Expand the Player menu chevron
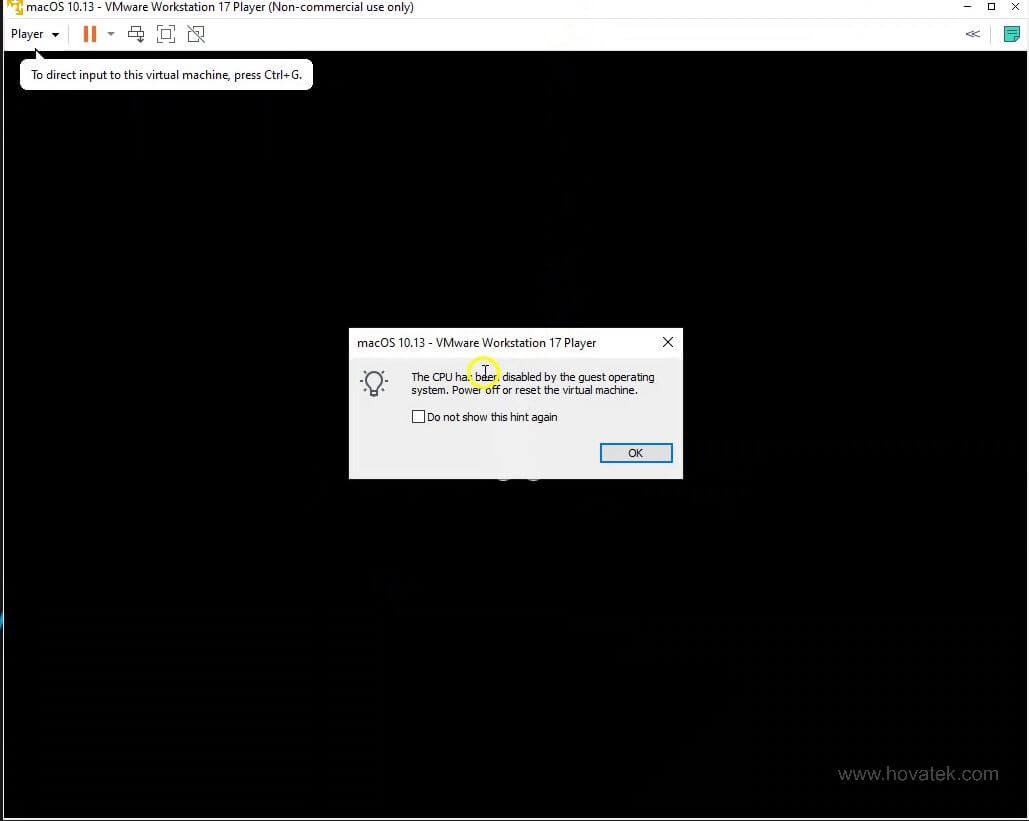Screen dimensions: 1029x821 pos(55,33)
